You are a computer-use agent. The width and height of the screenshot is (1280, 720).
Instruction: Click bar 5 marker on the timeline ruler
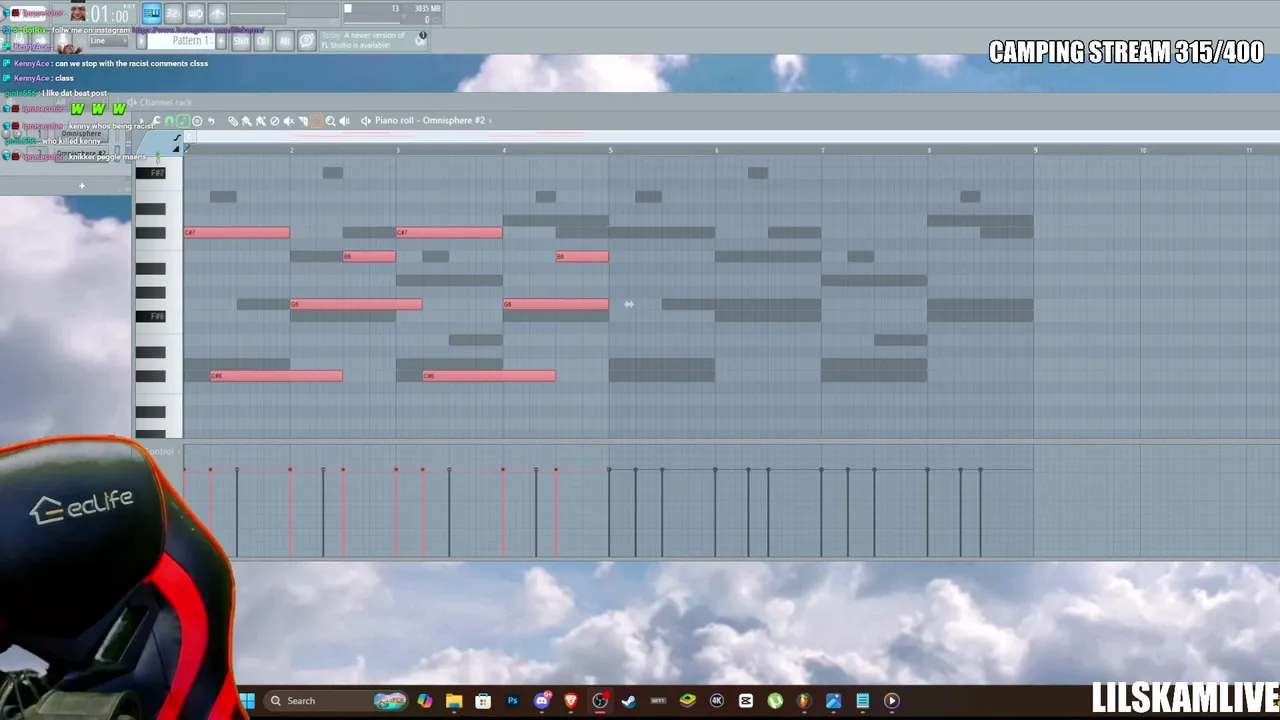[610, 150]
